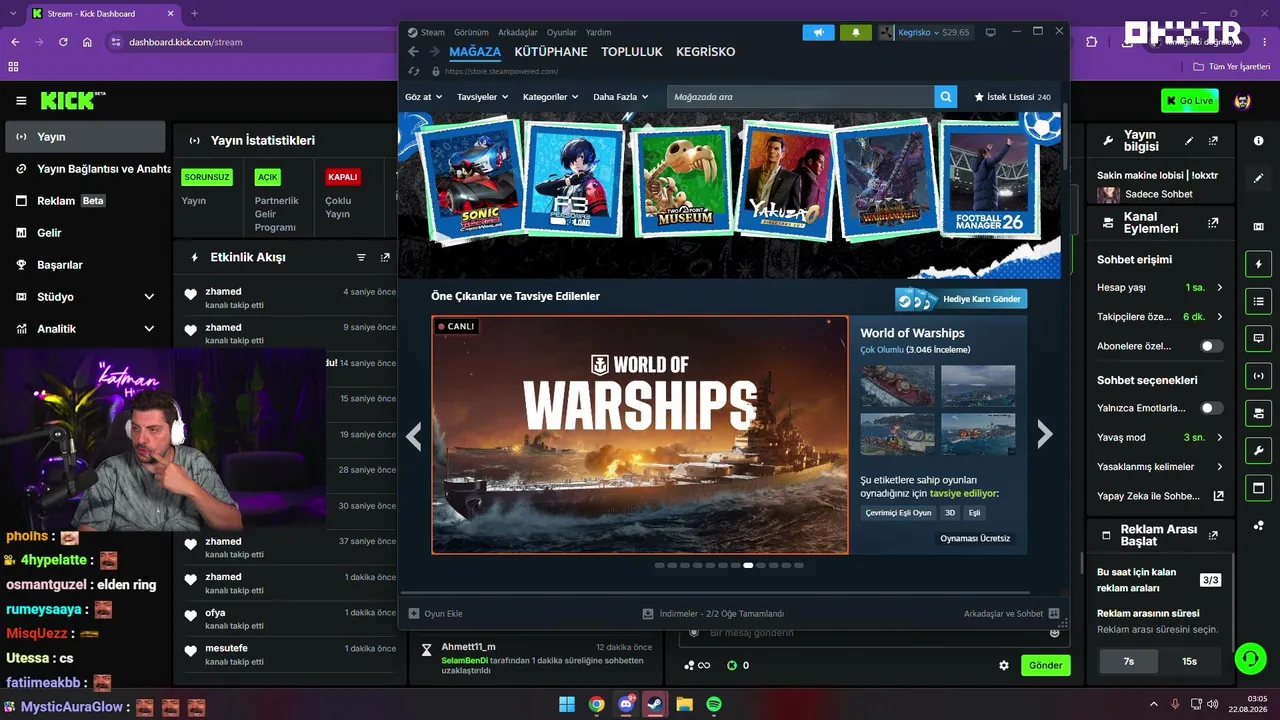Screen dimensions: 1280x720
Task: Open the Steam menu
Action: [426, 32]
